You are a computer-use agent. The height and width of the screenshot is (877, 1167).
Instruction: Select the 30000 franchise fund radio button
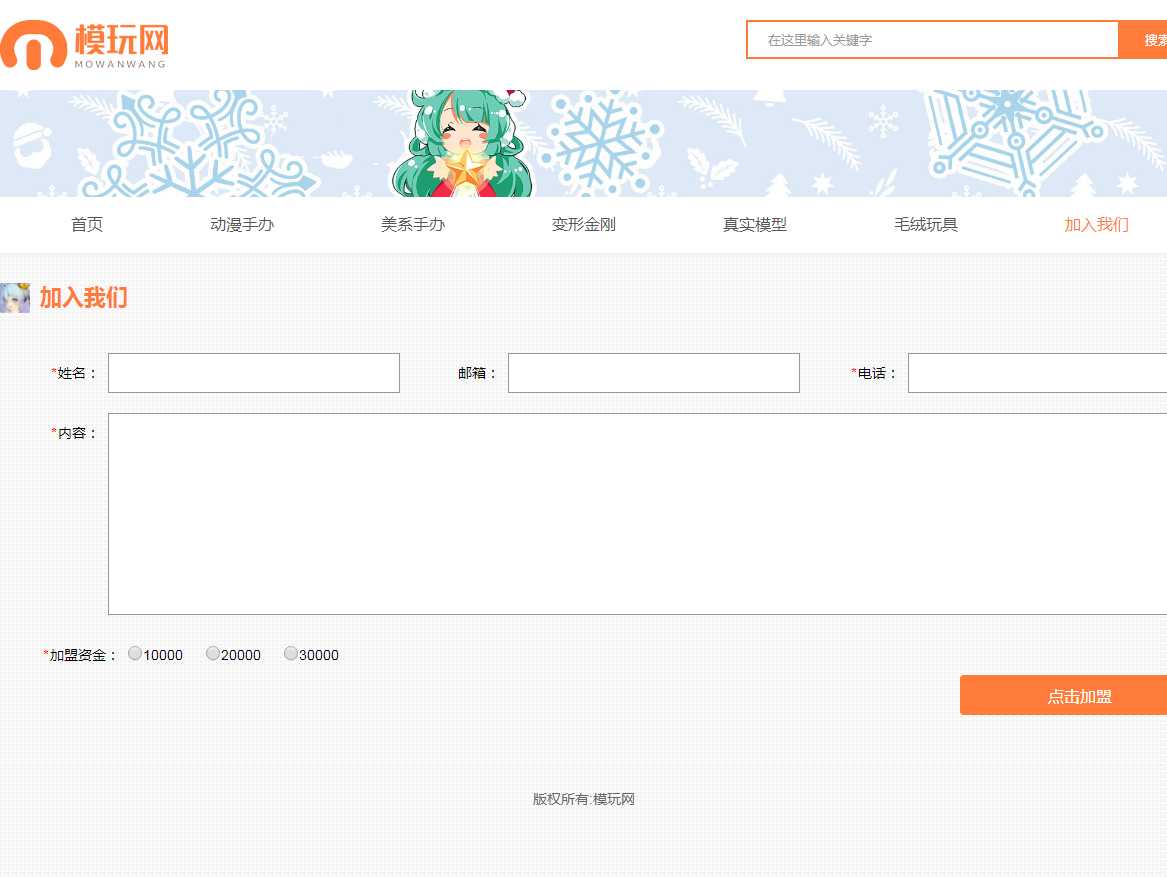[x=291, y=654]
